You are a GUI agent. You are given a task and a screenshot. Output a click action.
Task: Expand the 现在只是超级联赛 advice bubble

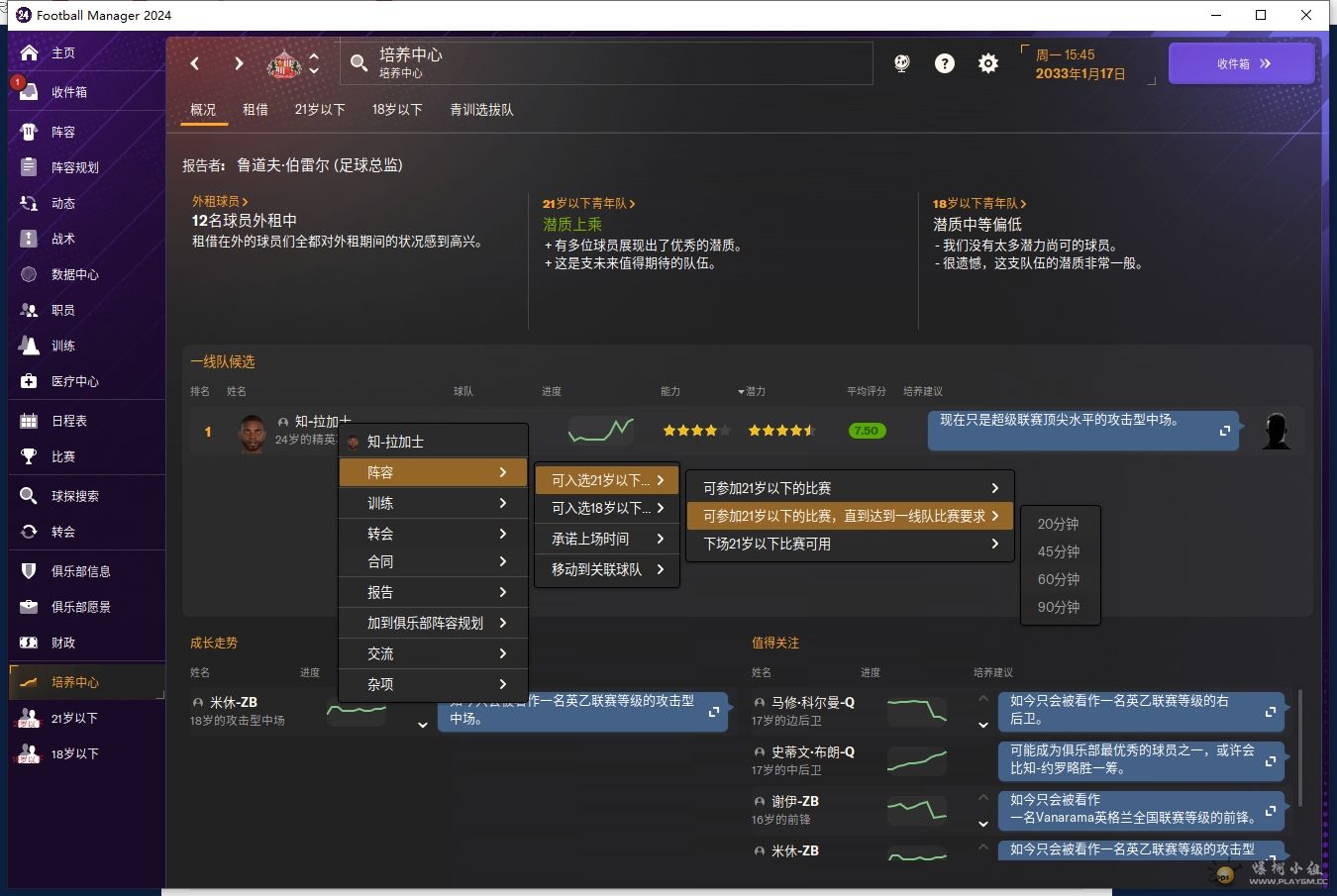(1225, 431)
